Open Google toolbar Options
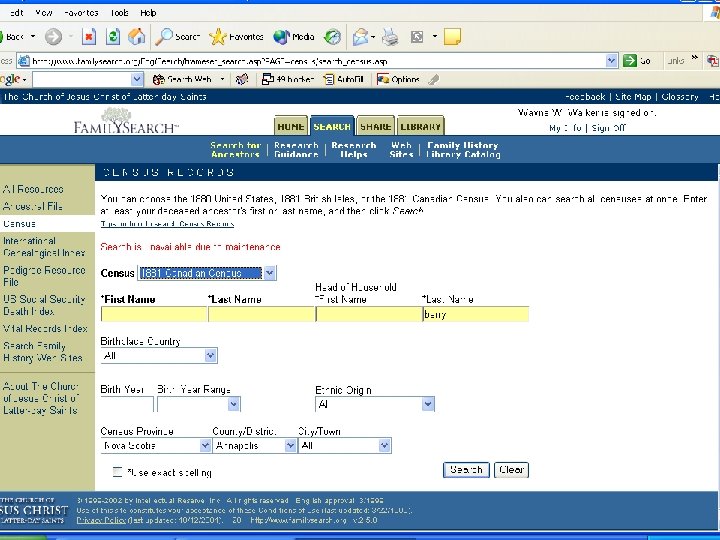Viewport: 720px width, 540px height. (x=398, y=79)
